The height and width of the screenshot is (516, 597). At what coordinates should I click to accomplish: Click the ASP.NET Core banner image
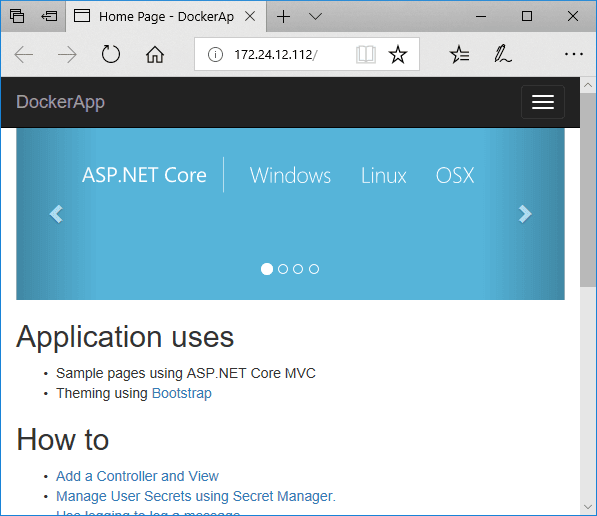pos(290,214)
